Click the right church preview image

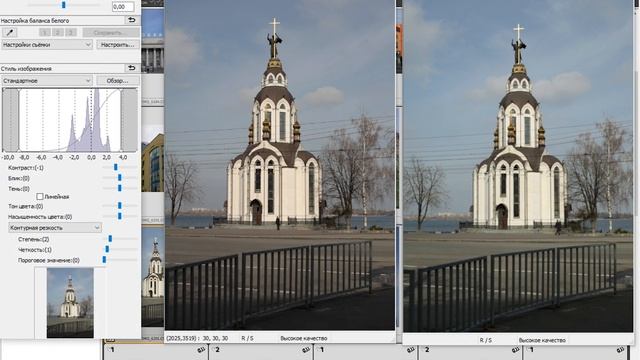click(x=518, y=166)
